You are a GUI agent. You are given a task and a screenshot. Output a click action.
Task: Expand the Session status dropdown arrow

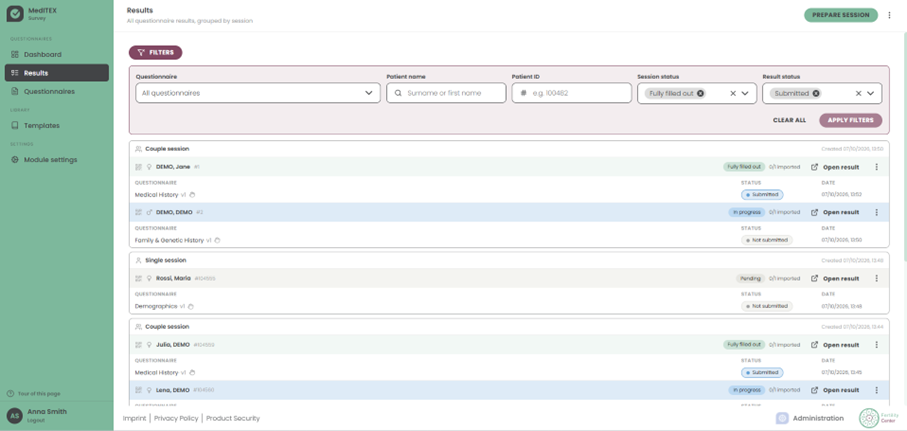point(745,93)
